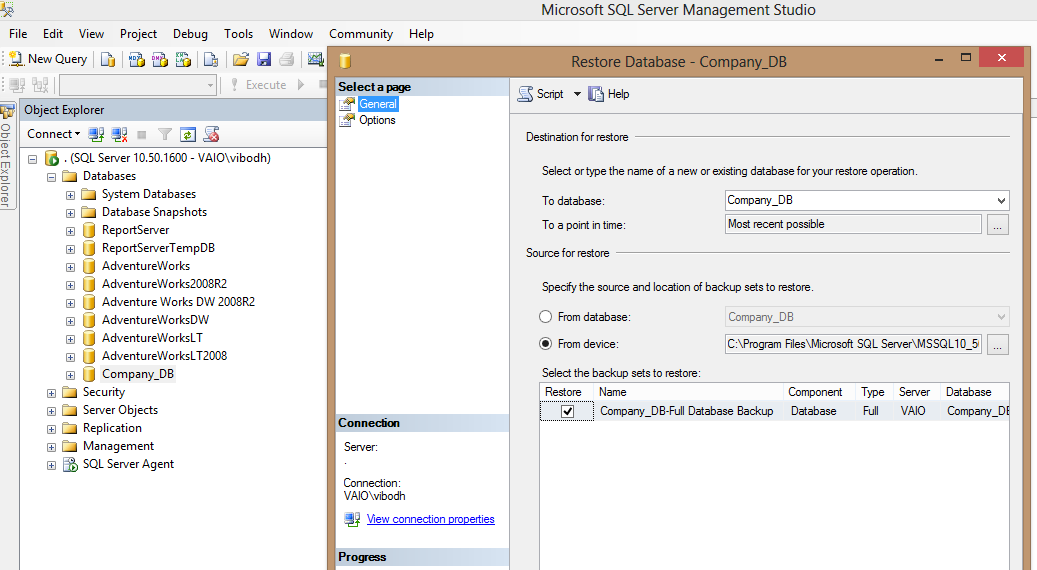Image resolution: width=1037 pixels, height=570 pixels.
Task: Expand the System Databases node
Action: tap(70, 195)
